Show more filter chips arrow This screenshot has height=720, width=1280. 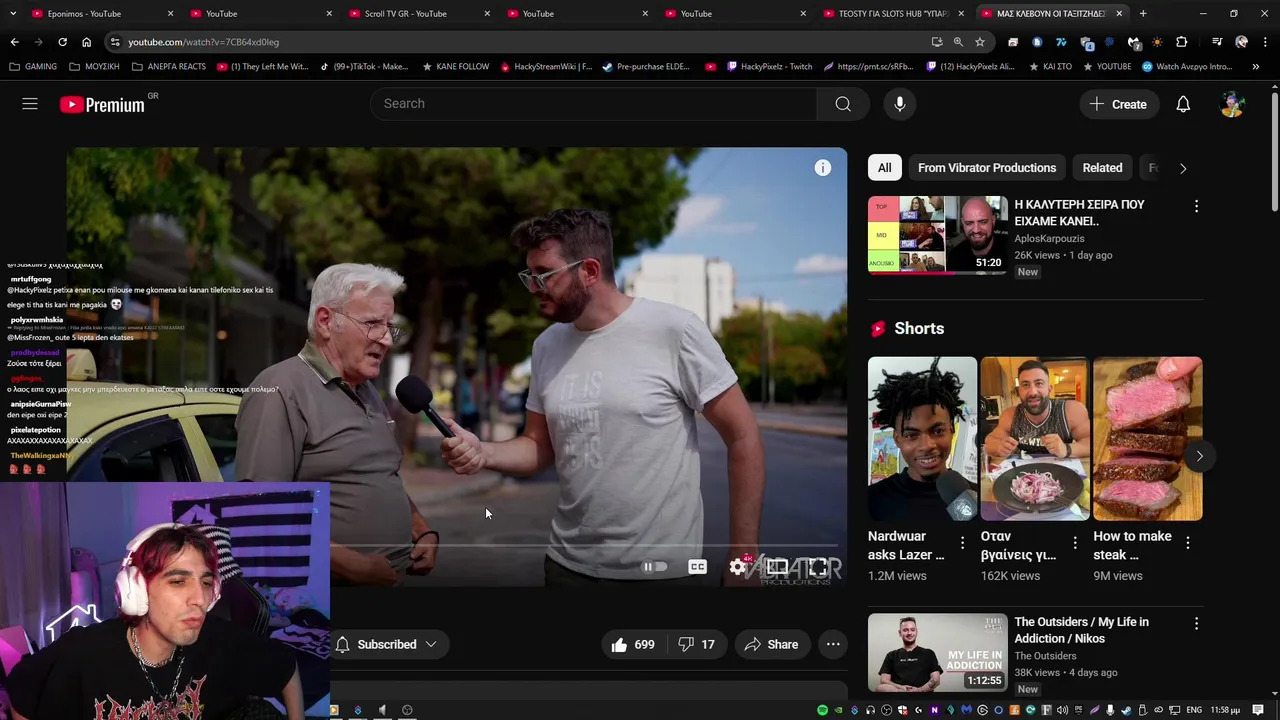[x=1183, y=168]
